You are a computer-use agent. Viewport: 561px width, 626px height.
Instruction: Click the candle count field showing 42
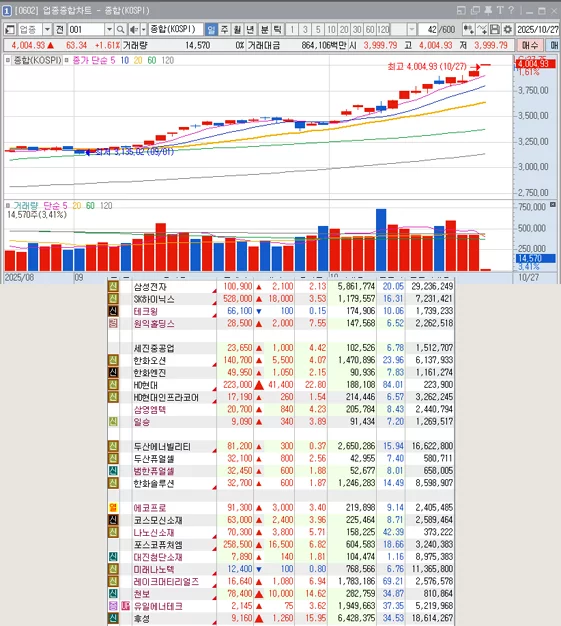click(x=428, y=30)
